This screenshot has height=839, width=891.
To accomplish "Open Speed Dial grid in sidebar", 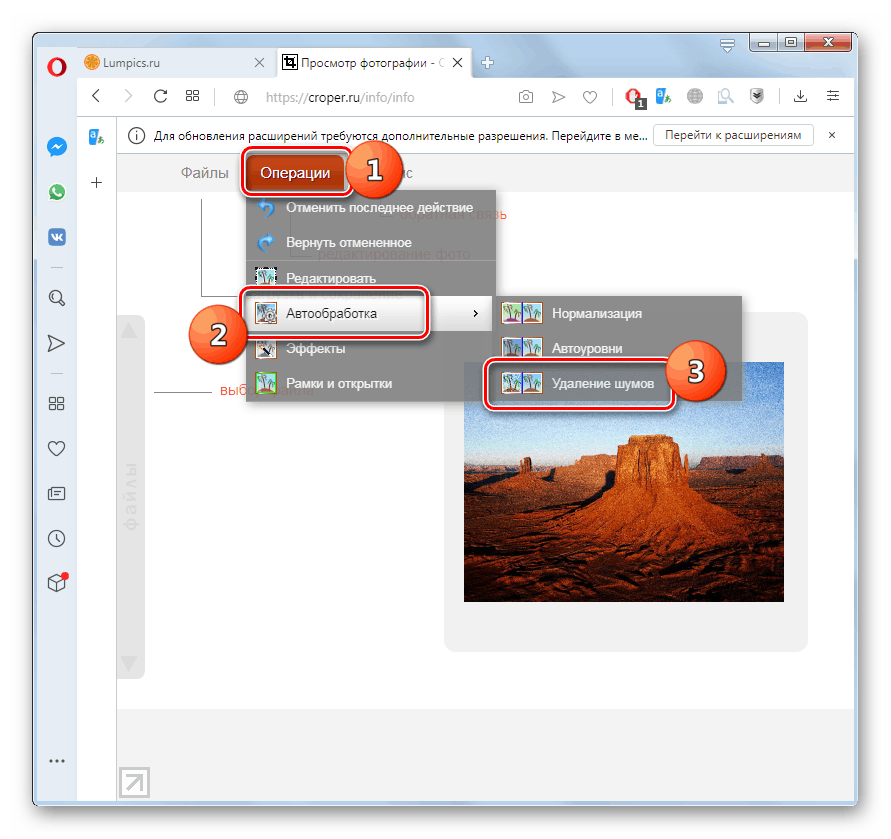I will (56, 404).
